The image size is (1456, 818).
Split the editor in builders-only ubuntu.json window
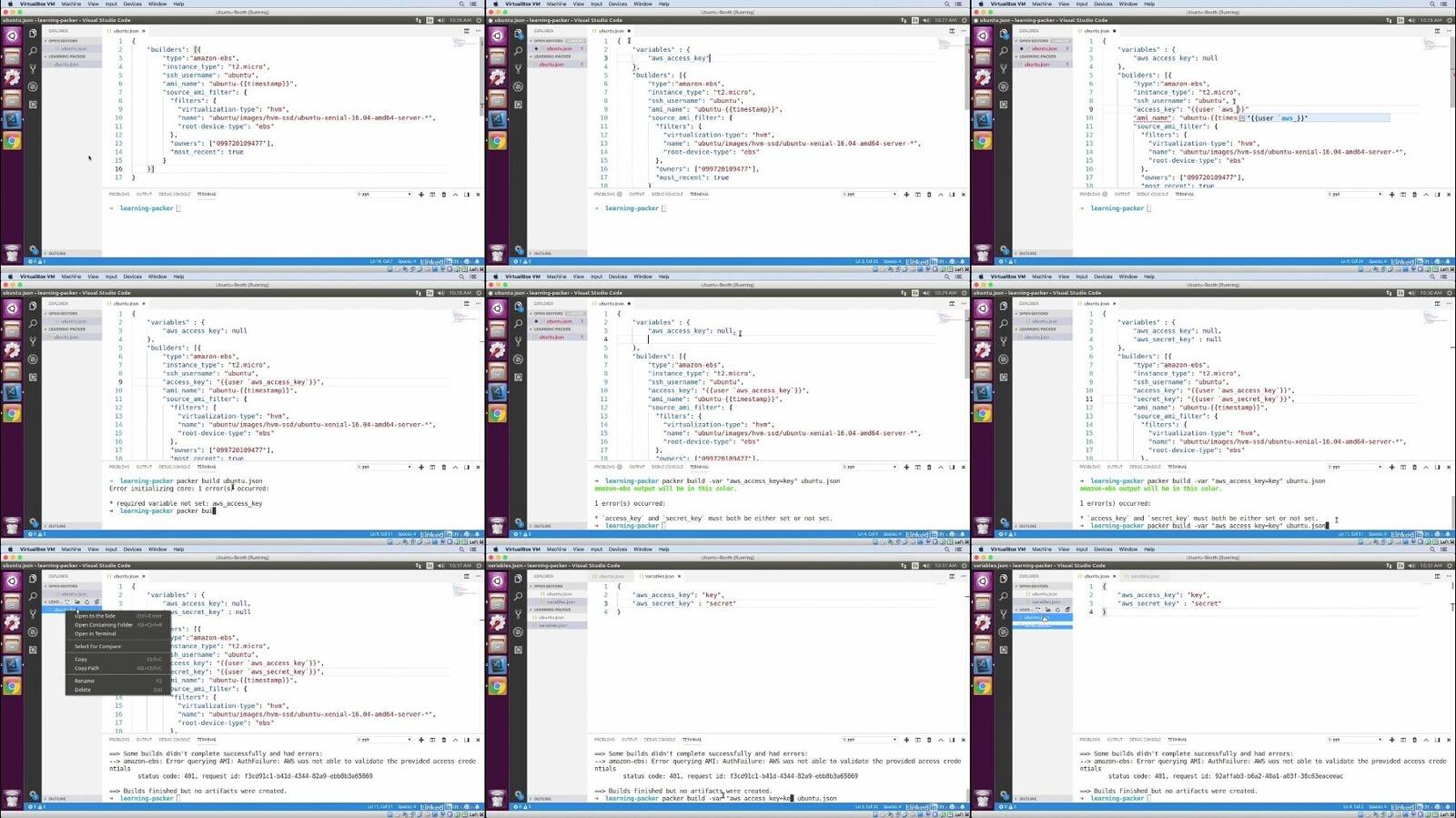tap(467, 31)
